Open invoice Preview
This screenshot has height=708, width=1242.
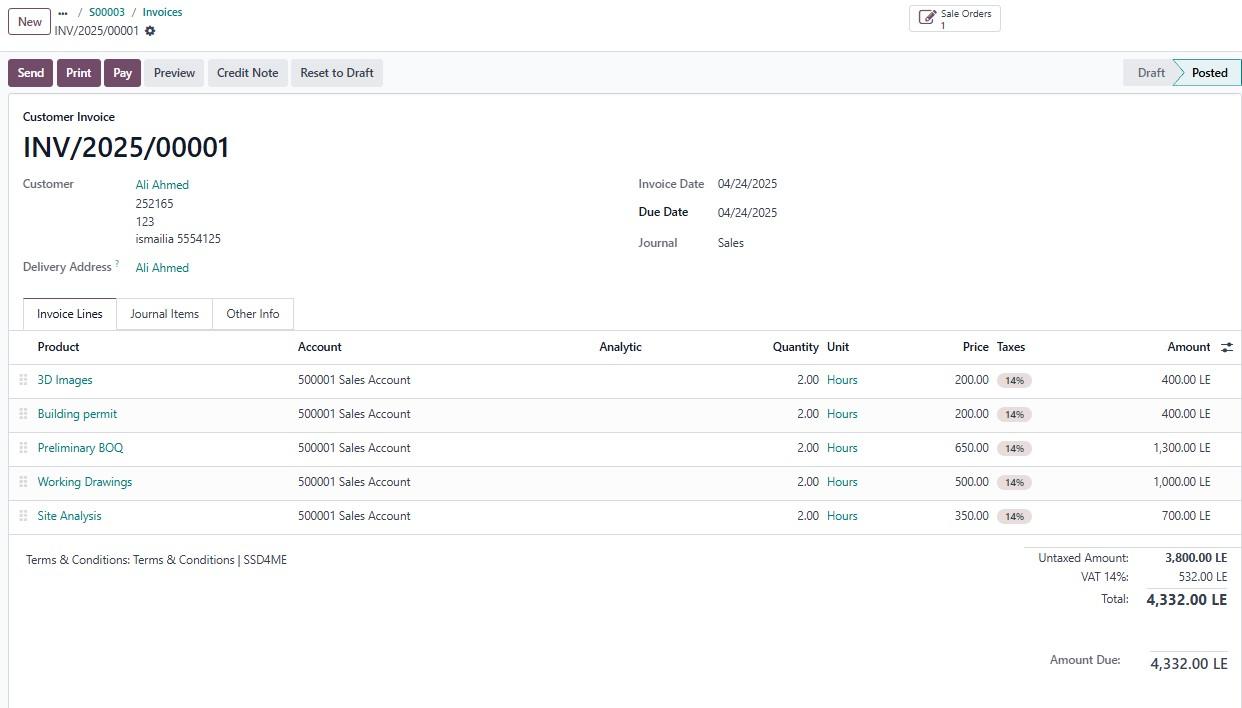pyautogui.click(x=174, y=73)
